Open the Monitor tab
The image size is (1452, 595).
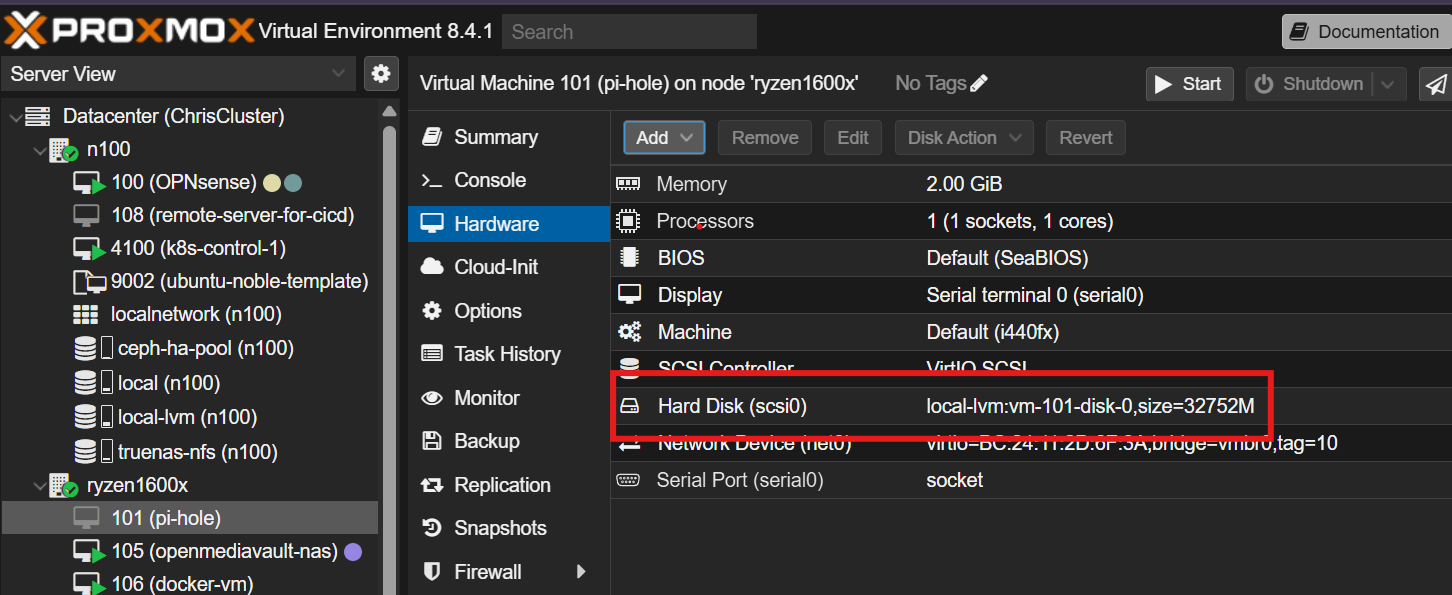(509, 398)
